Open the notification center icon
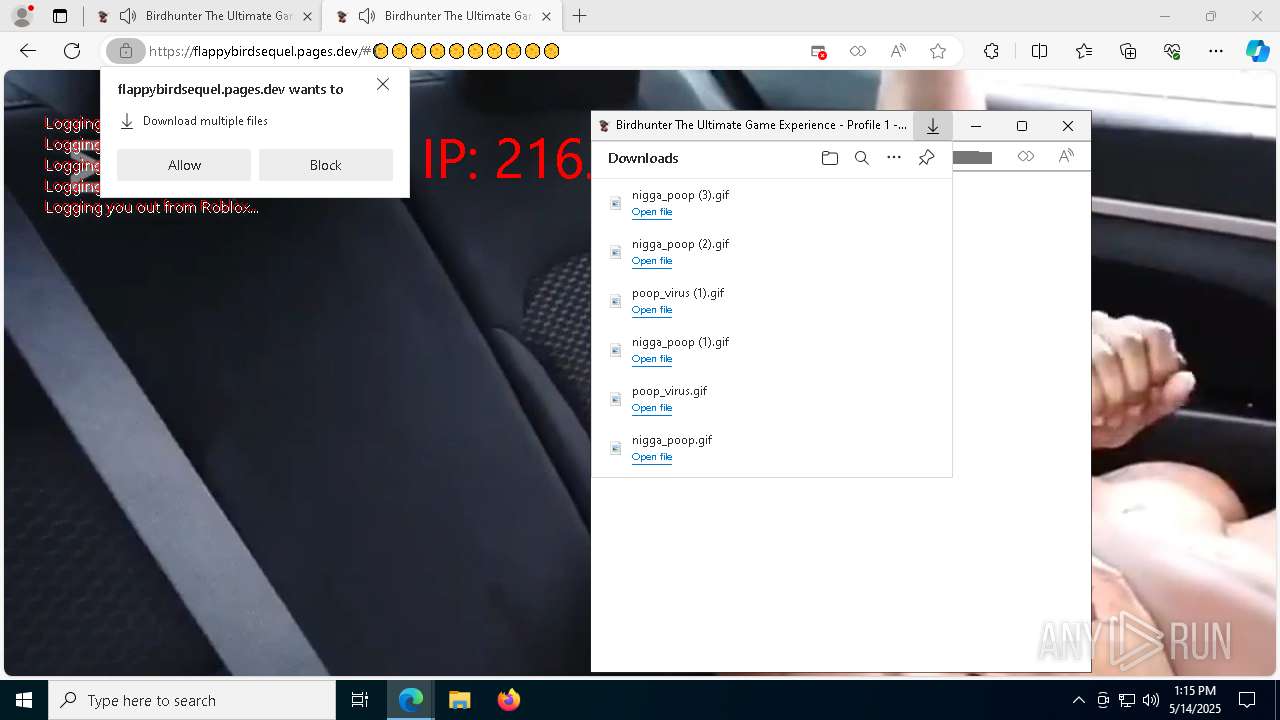 tap(1247, 700)
